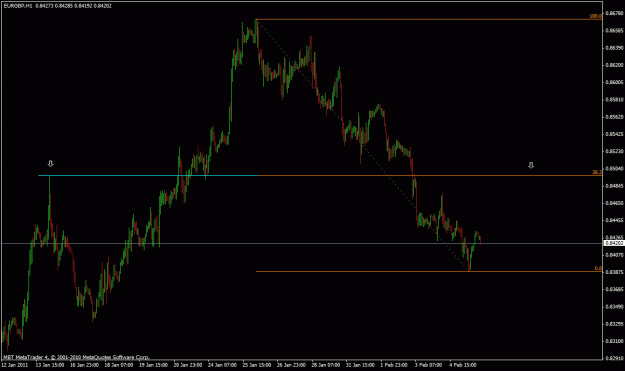Click the 3 Feb 07:00 time label
Screen dimensions: 625x371
click(428, 365)
